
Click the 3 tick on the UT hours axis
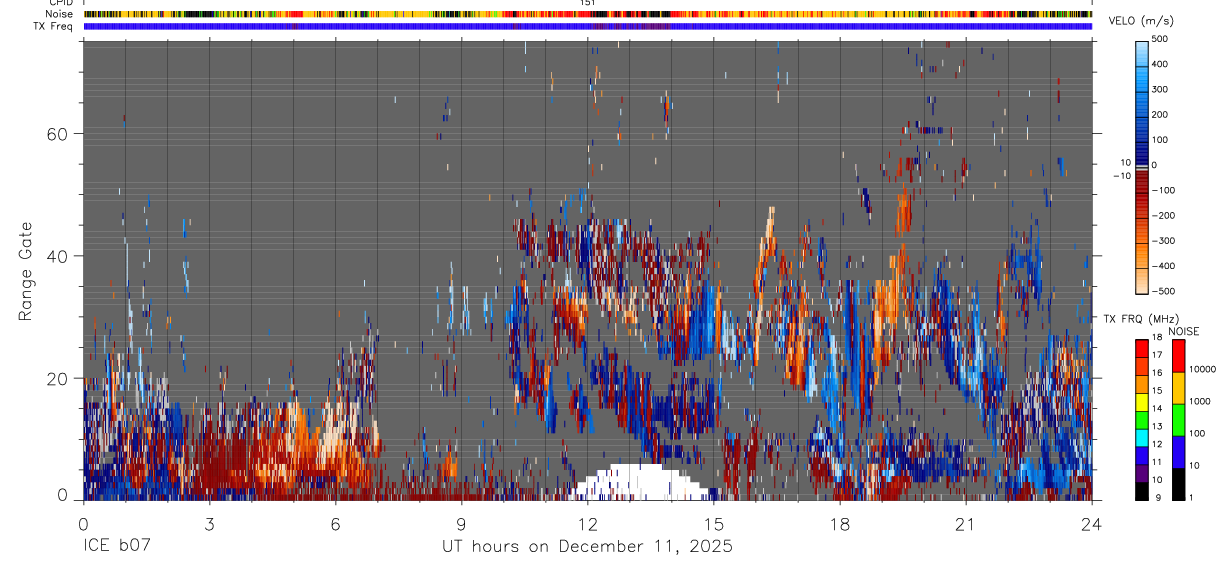point(210,523)
